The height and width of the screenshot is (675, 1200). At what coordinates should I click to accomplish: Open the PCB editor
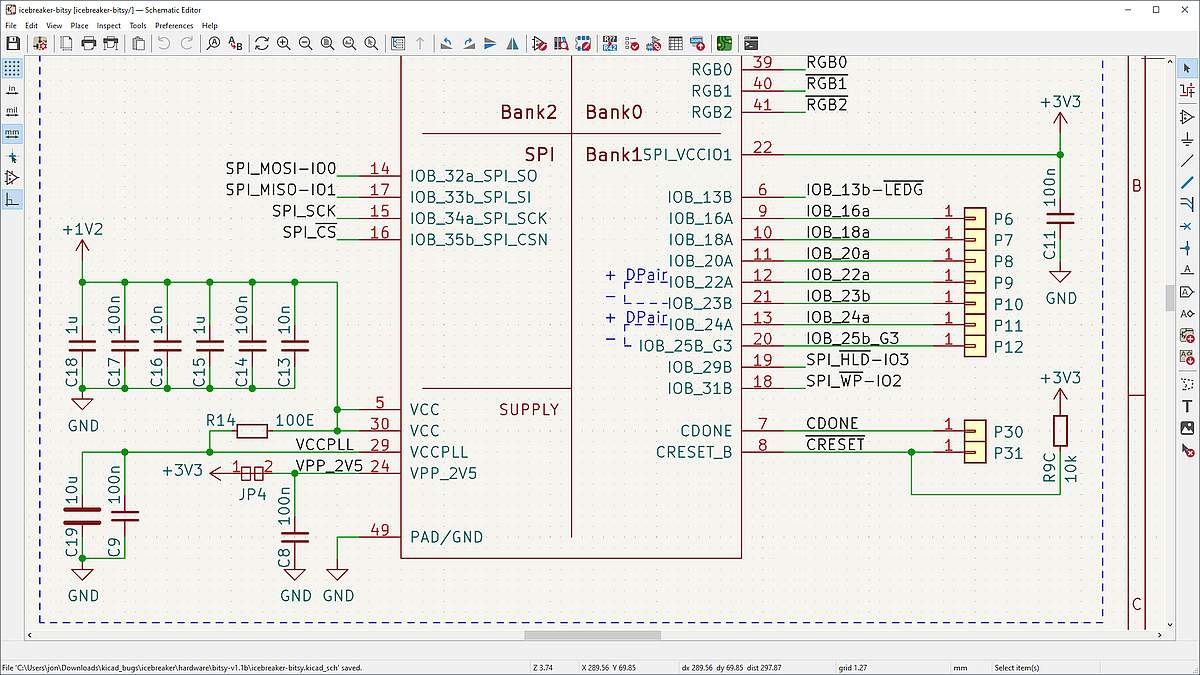coord(724,44)
